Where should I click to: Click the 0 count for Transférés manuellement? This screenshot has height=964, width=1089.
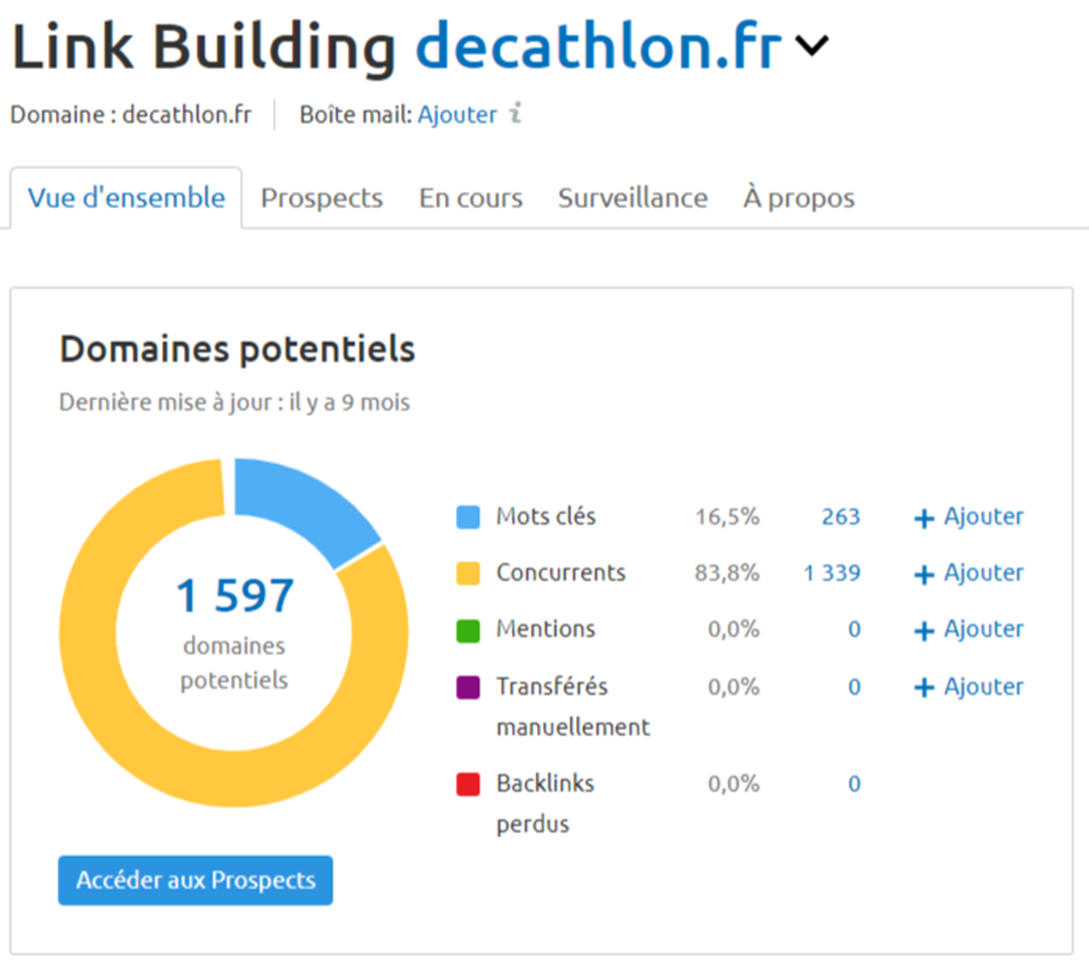coord(854,688)
